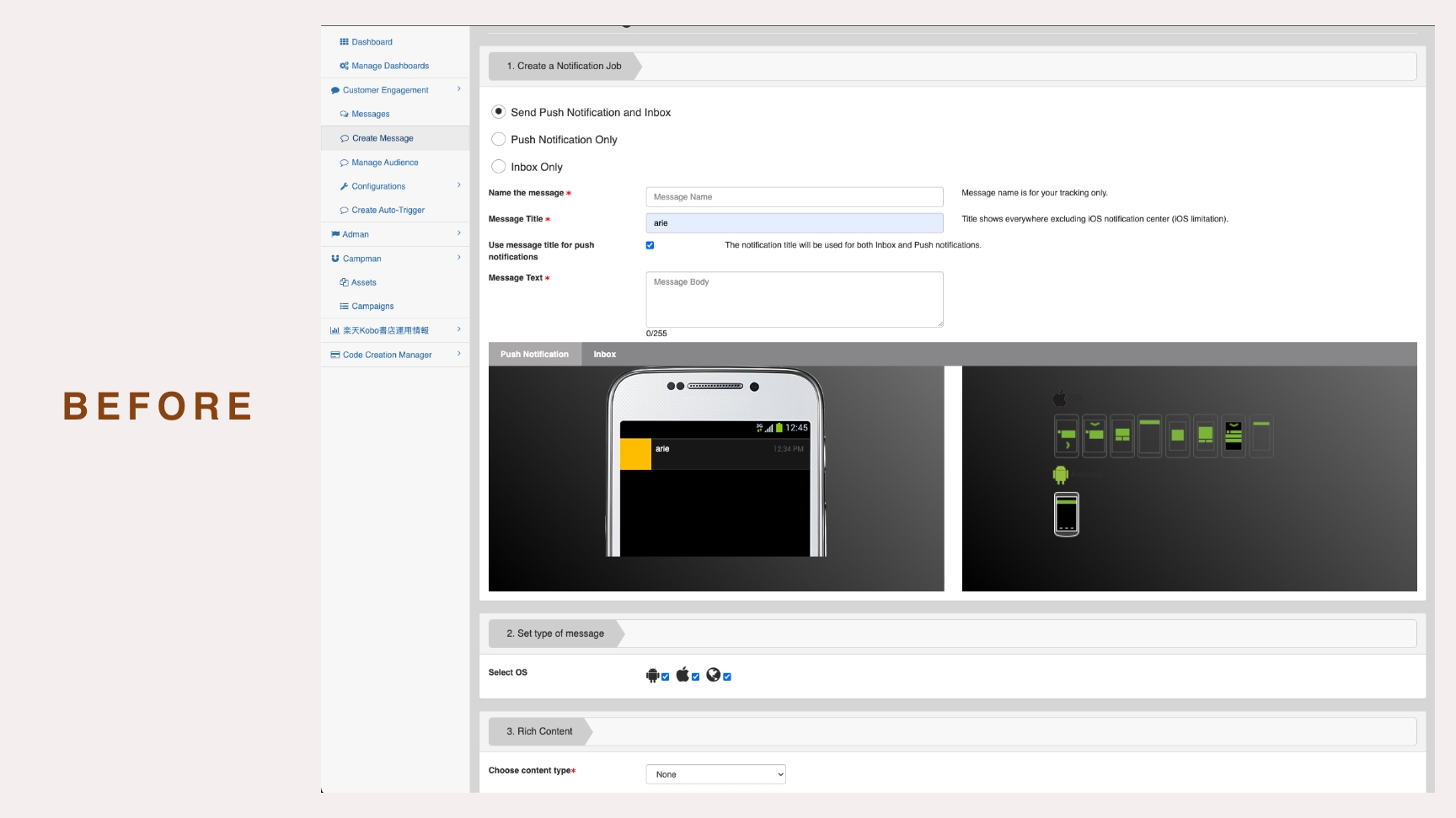Open the Manage Dashboards link

coord(390,66)
